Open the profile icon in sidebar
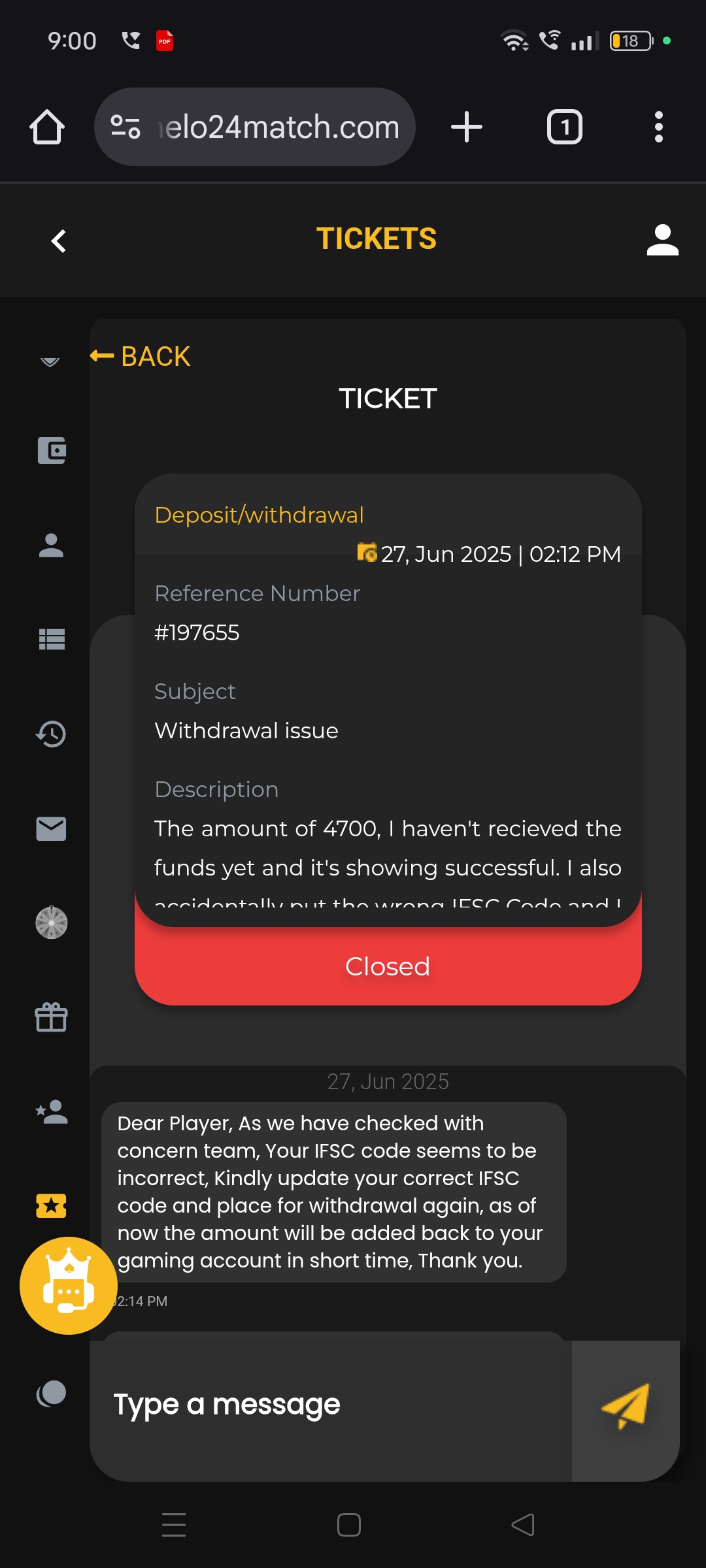706x1568 pixels. pyautogui.click(x=51, y=546)
